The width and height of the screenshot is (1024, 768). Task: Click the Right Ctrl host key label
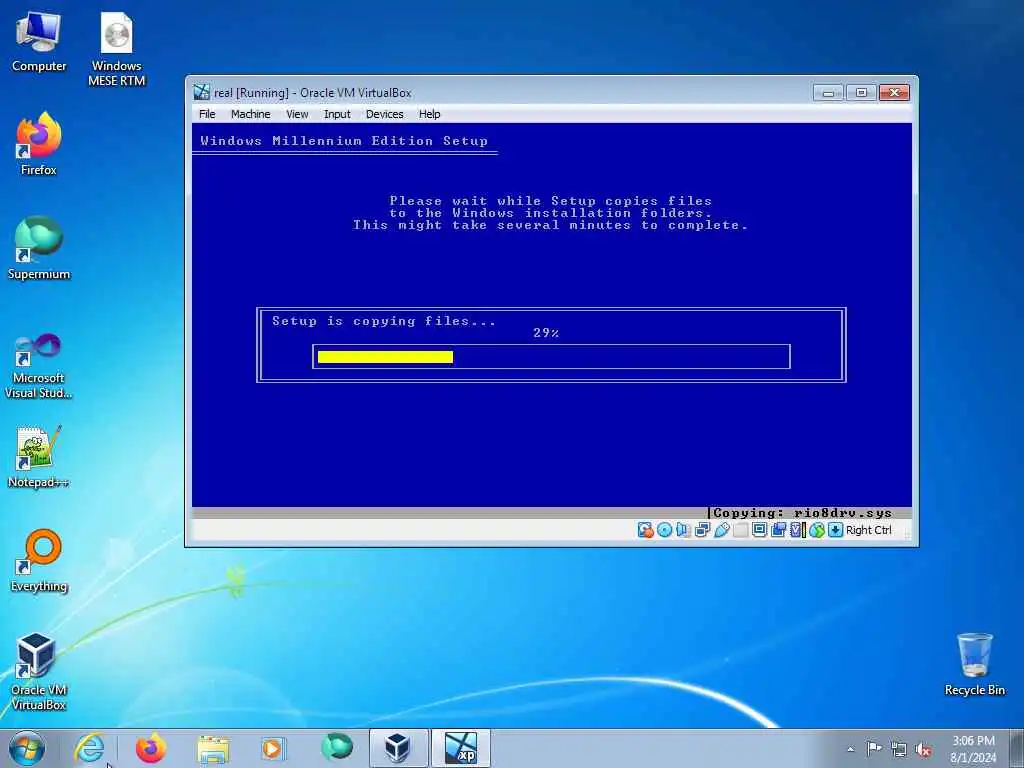[x=869, y=530]
